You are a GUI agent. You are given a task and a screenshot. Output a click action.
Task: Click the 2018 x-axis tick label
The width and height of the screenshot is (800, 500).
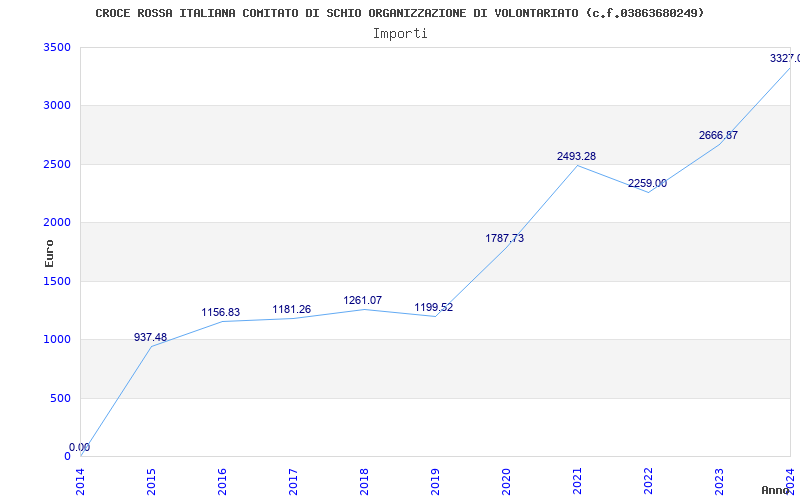(364, 481)
